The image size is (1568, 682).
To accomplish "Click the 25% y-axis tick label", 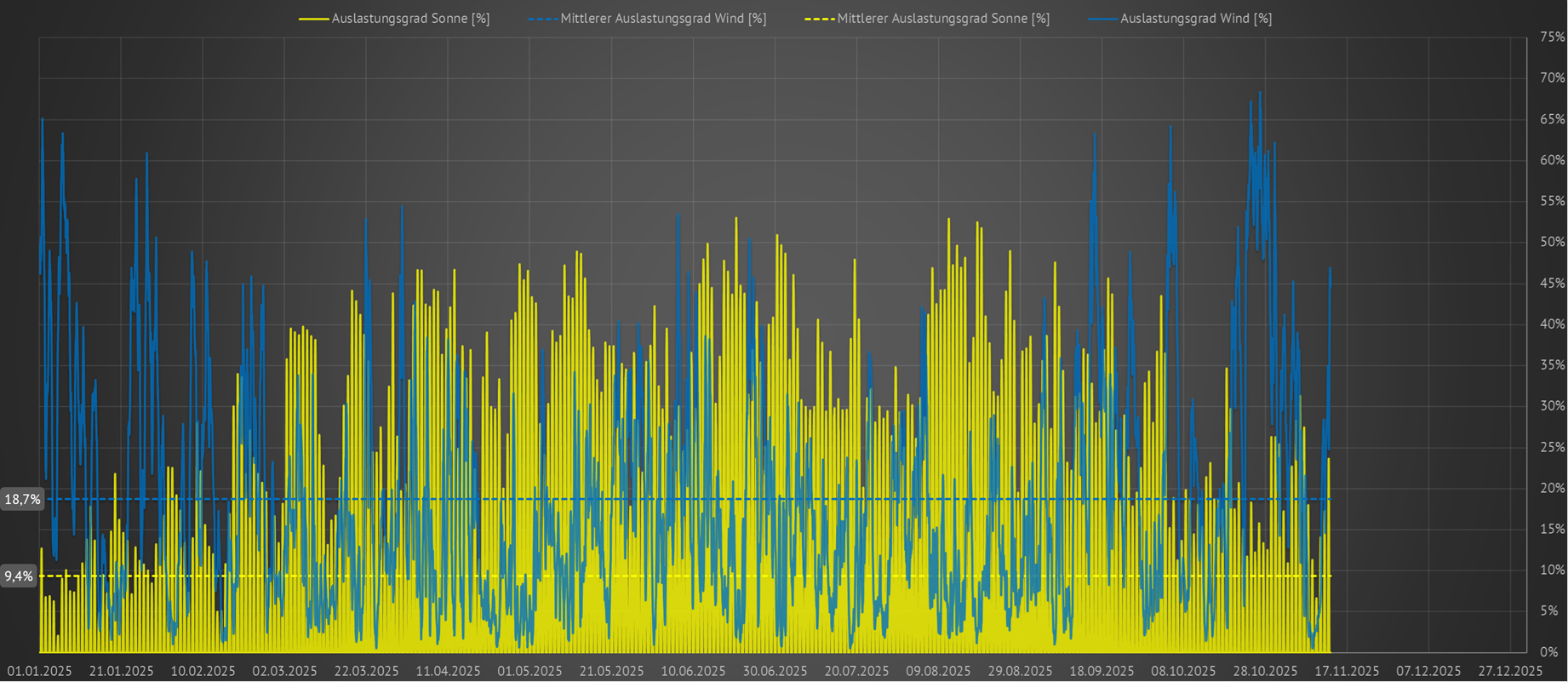I will [1552, 447].
